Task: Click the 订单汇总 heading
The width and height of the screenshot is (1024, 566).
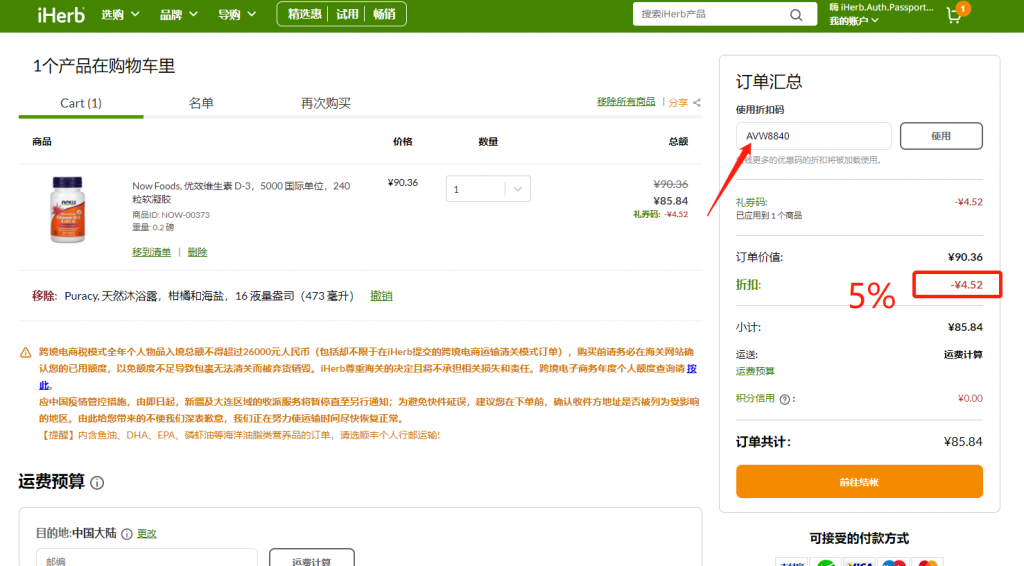Action: (769, 82)
